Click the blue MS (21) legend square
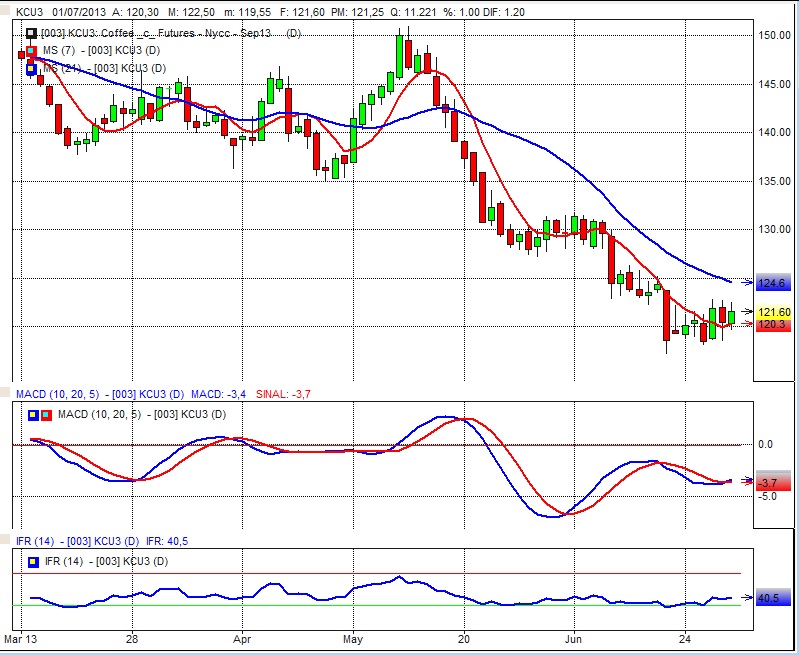This screenshot has width=799, height=655. tap(32, 68)
